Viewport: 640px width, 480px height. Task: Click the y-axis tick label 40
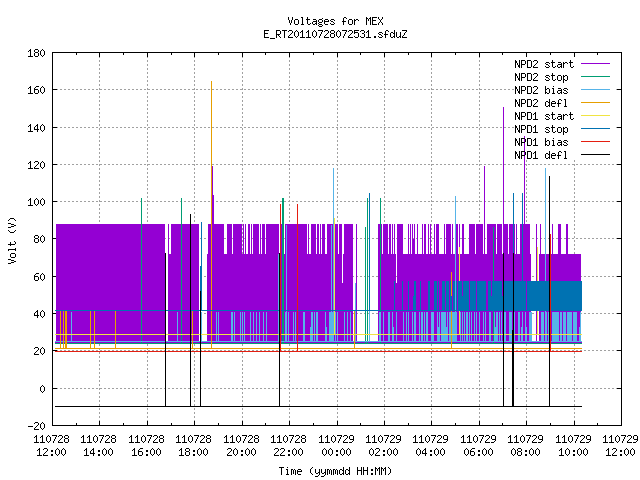tap(40, 314)
